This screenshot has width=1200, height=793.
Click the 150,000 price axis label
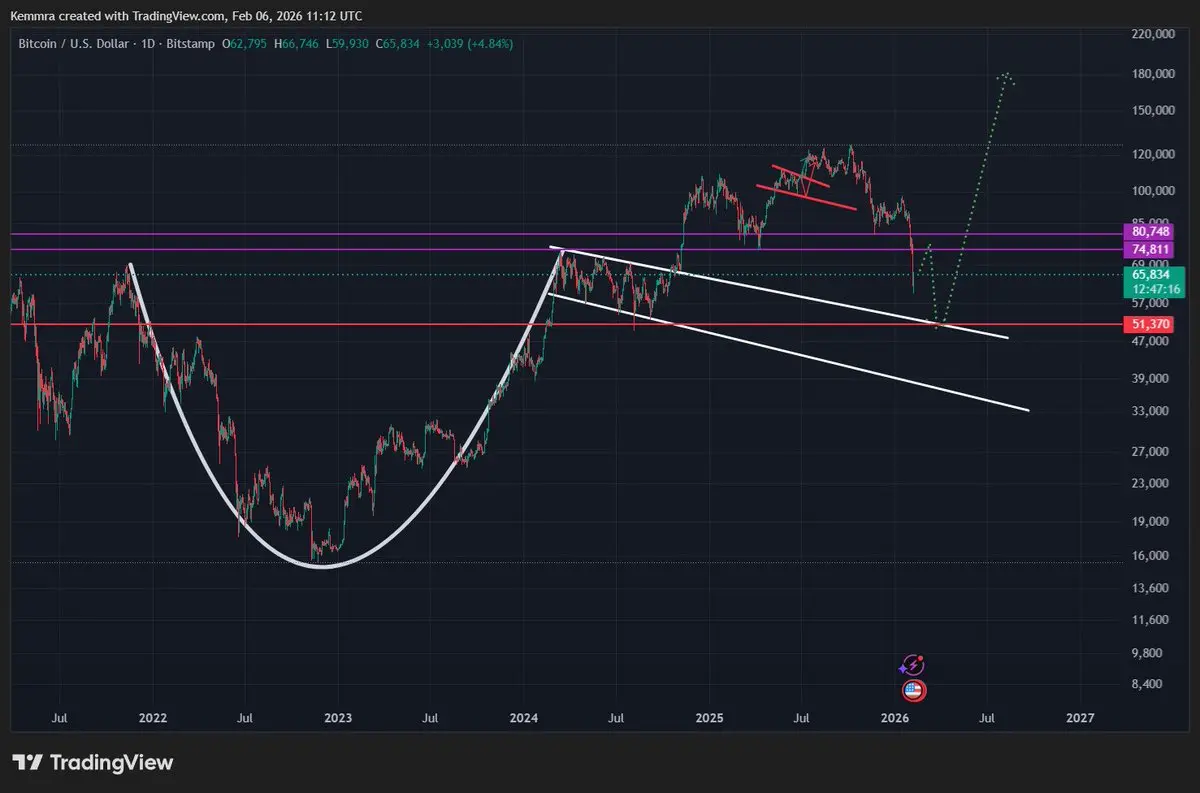[x=1154, y=110]
